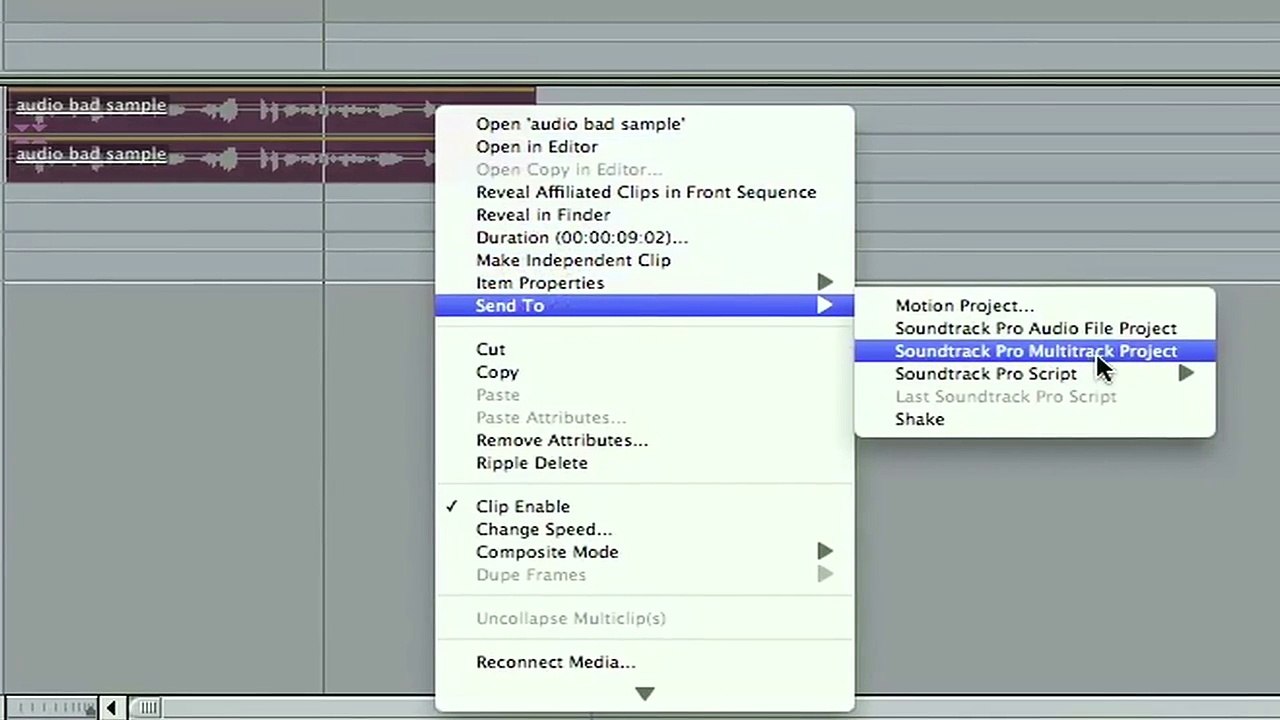The image size is (1280, 720).
Task: Click the disabled Paste Attributes entry
Action: [645, 417]
